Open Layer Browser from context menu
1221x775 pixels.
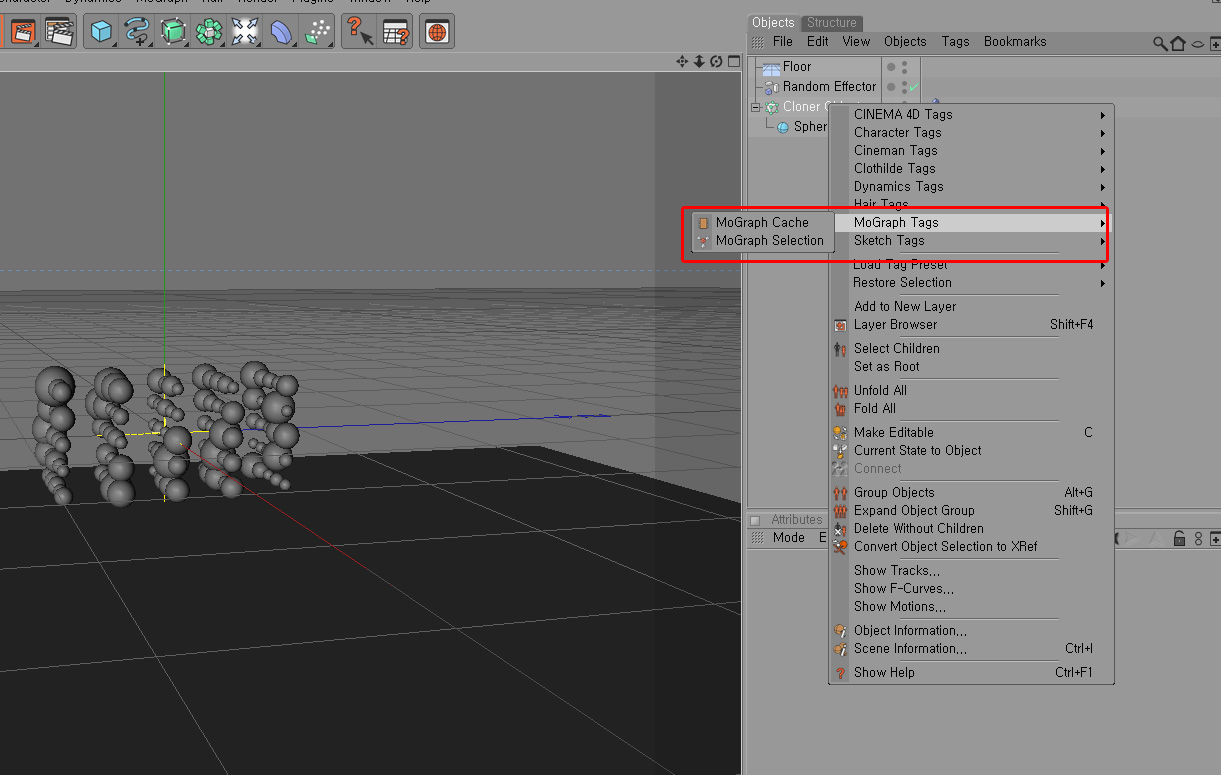coord(971,324)
